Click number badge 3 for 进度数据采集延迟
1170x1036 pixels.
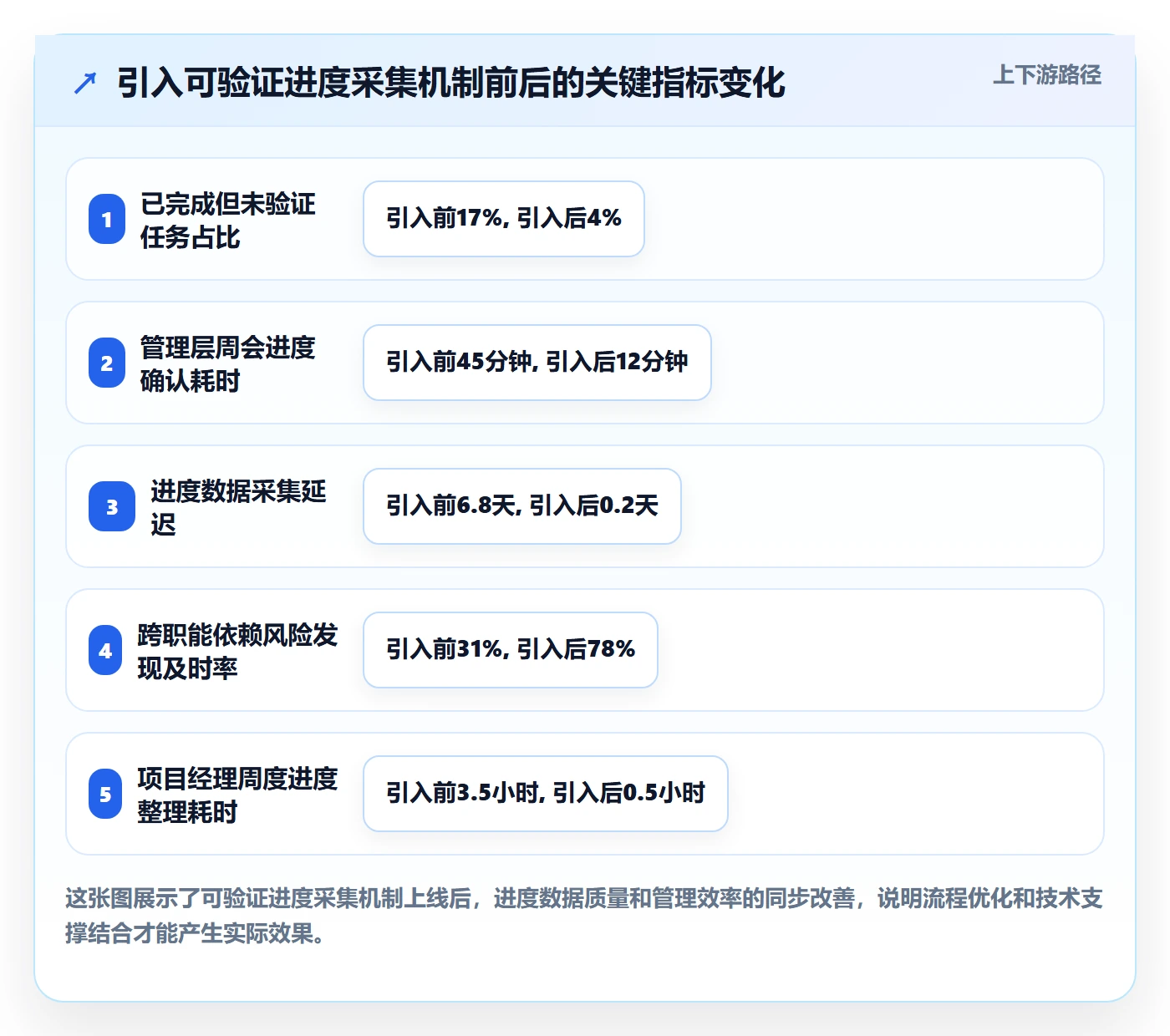click(x=112, y=506)
